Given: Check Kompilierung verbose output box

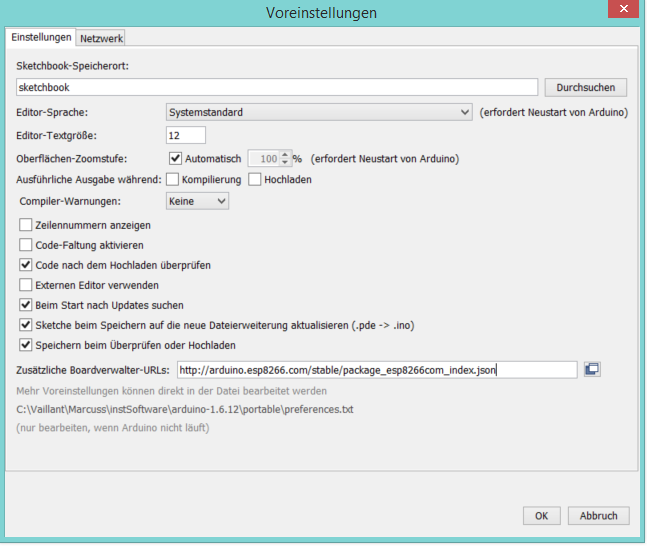Looking at the screenshot, I should (172, 180).
